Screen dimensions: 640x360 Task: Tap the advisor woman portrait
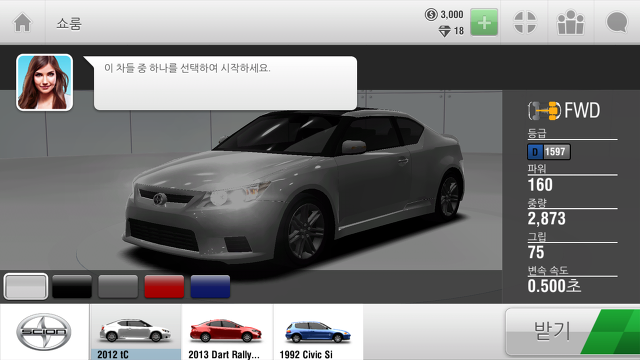(x=44, y=82)
